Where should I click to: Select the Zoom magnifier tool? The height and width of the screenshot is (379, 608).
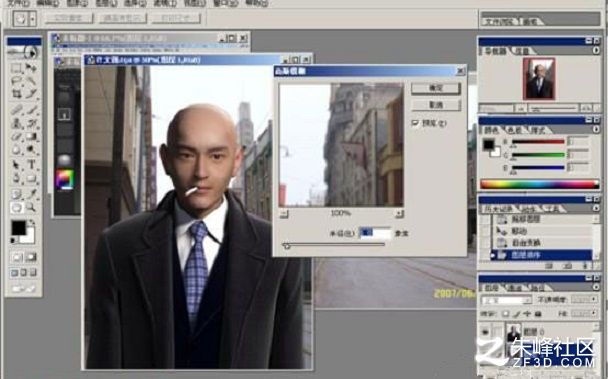tap(31, 208)
